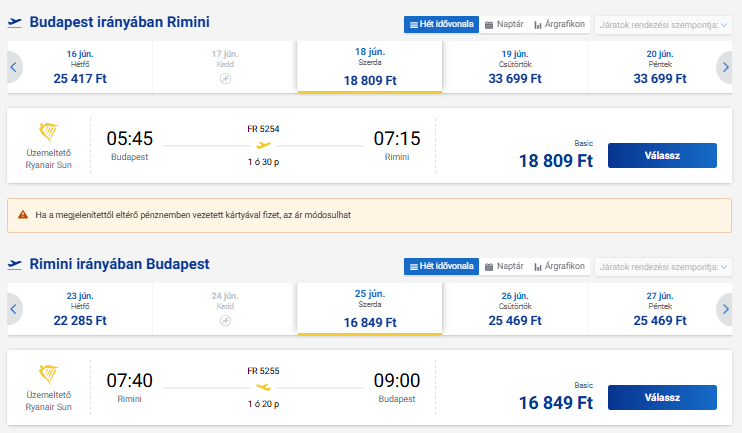
Task: Select return Hét idővonala view
Action: (x=441, y=266)
